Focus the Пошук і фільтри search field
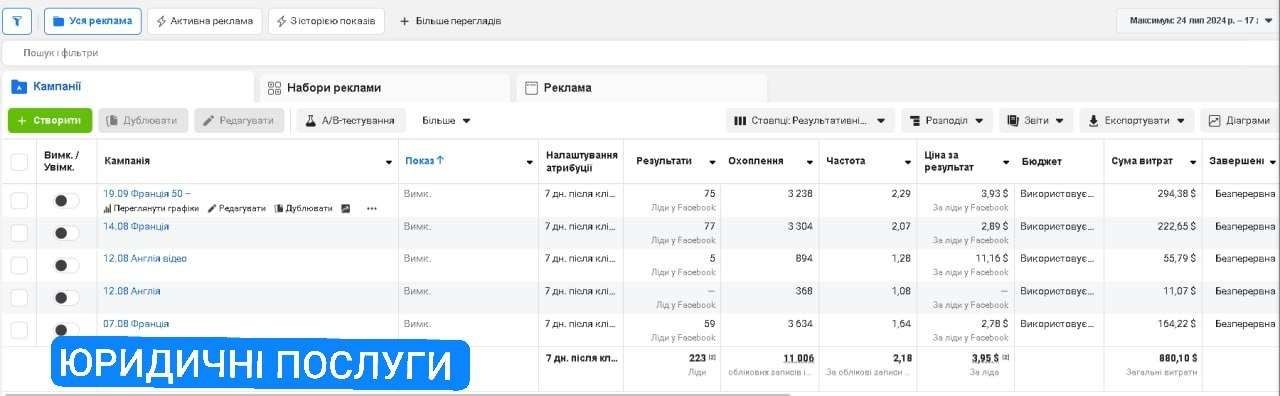Image resolution: width=1280 pixels, height=396 pixels. point(640,52)
